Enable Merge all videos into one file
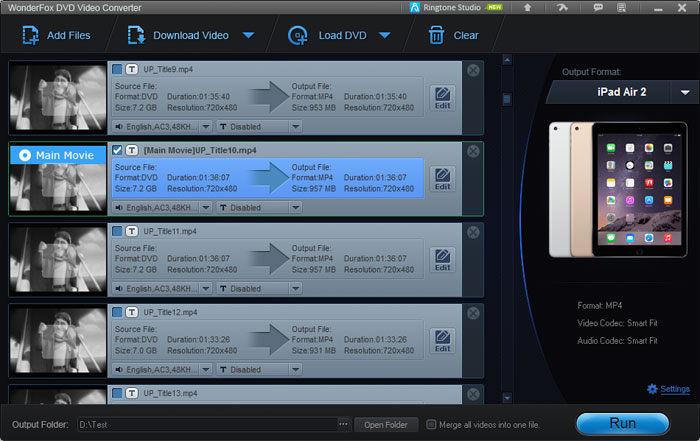 (431, 424)
